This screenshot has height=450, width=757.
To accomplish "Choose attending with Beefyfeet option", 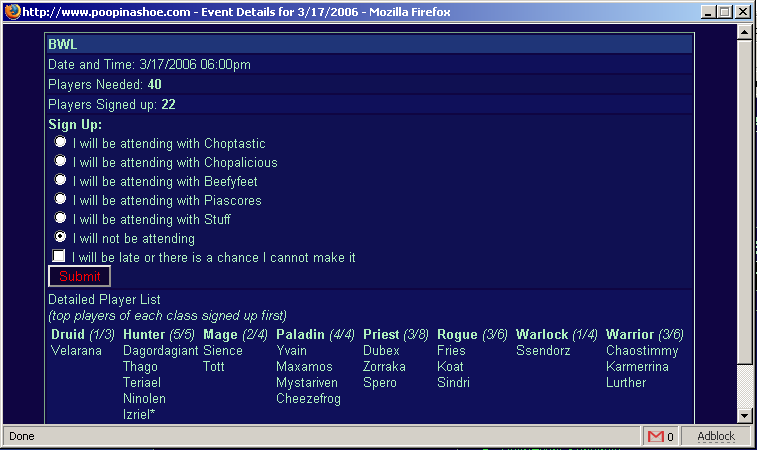I will pyautogui.click(x=60, y=180).
